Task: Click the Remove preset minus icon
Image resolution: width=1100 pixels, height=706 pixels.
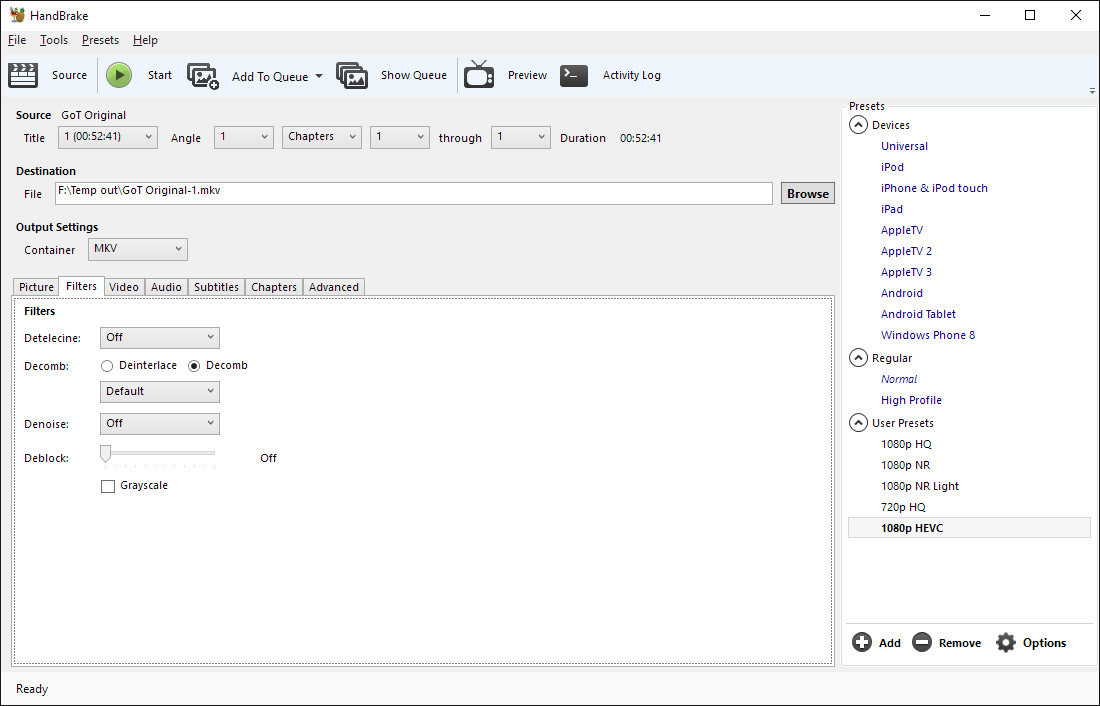Action: click(922, 643)
